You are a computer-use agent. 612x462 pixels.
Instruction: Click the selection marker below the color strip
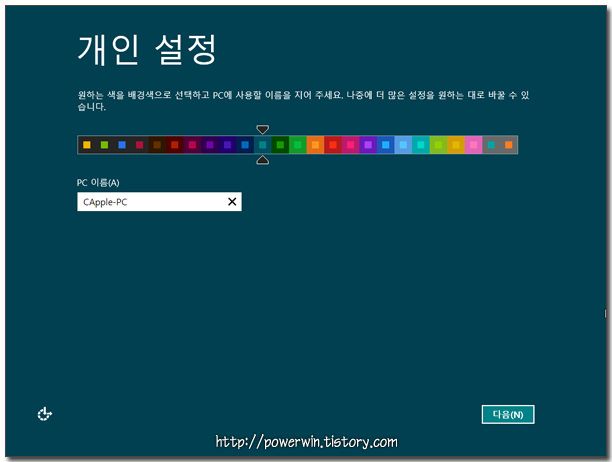[x=263, y=160]
